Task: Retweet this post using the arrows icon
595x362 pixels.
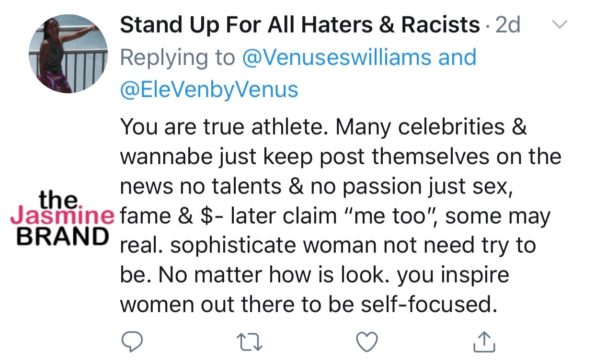Action: click(x=249, y=342)
